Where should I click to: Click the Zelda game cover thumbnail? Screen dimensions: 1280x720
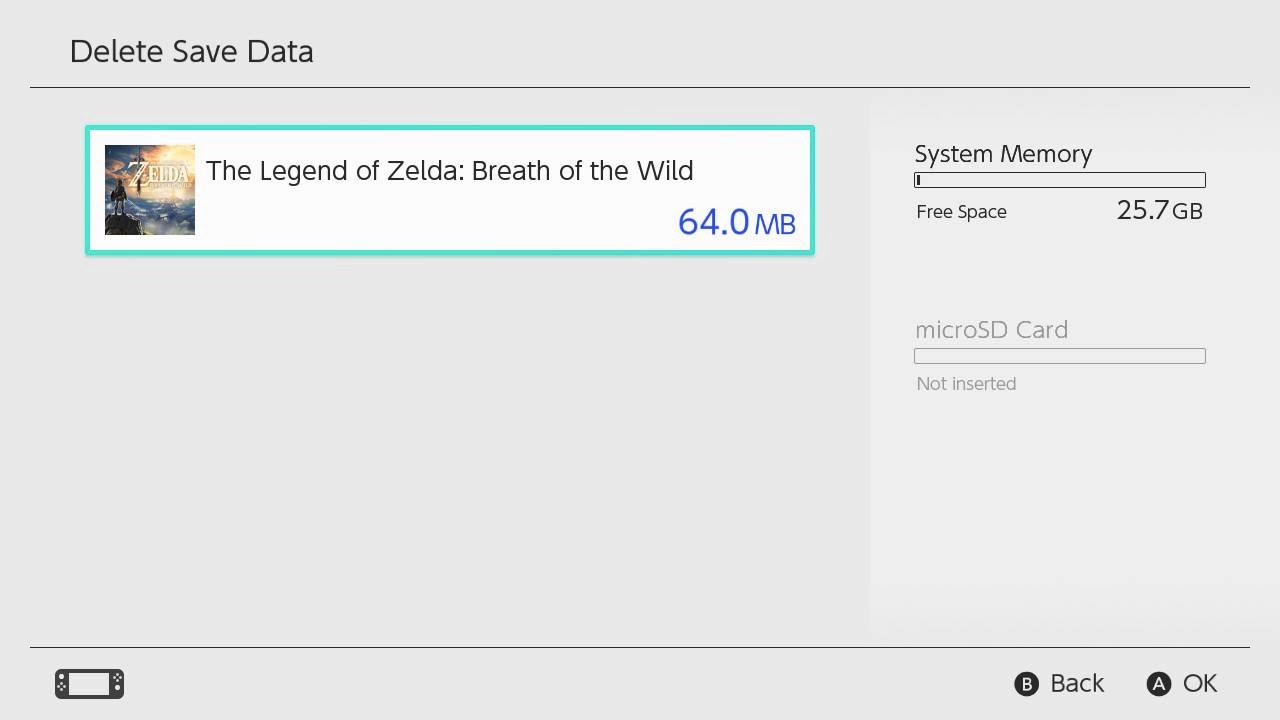point(150,190)
